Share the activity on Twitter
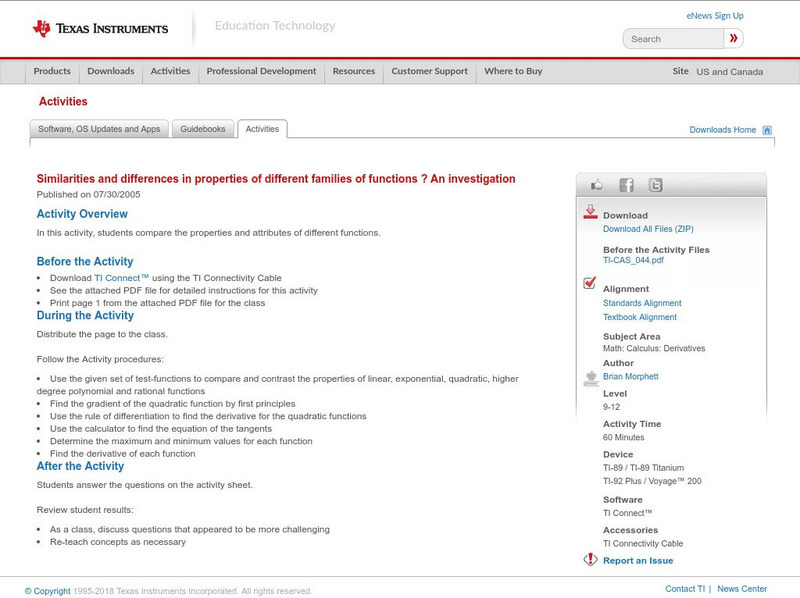This screenshot has height=598, width=800. click(x=655, y=184)
